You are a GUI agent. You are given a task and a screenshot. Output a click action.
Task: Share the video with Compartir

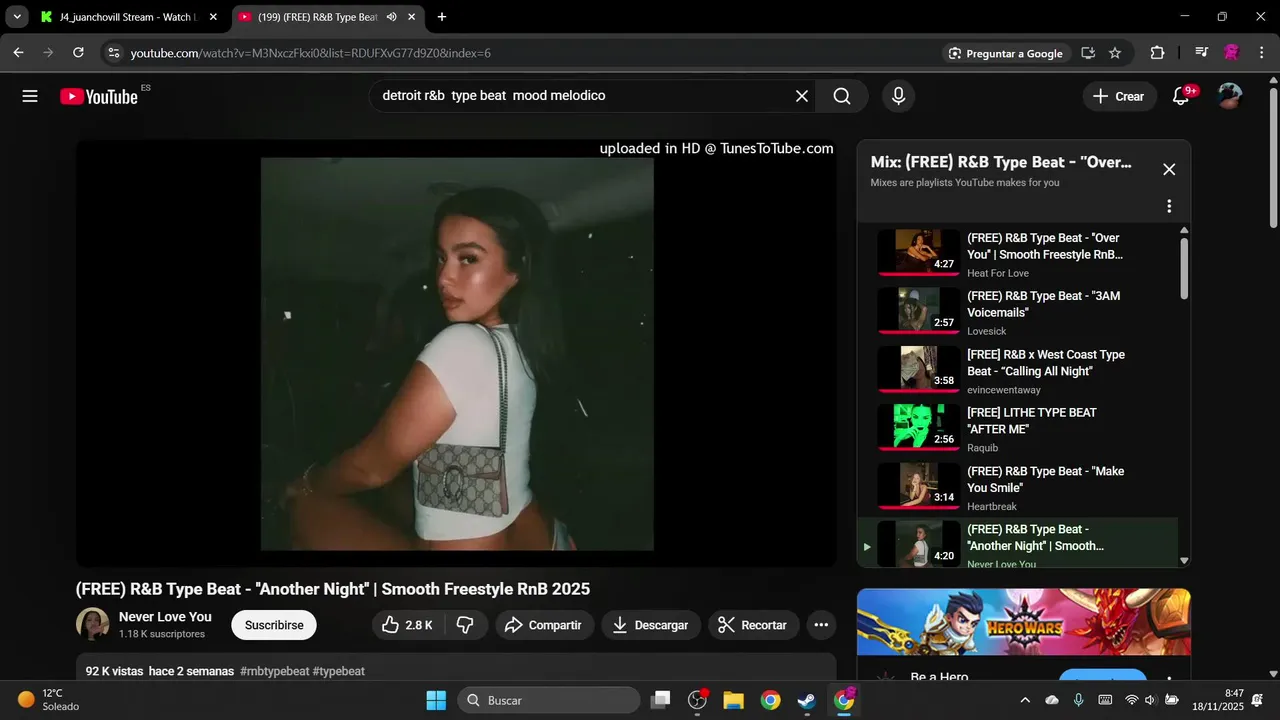click(543, 625)
